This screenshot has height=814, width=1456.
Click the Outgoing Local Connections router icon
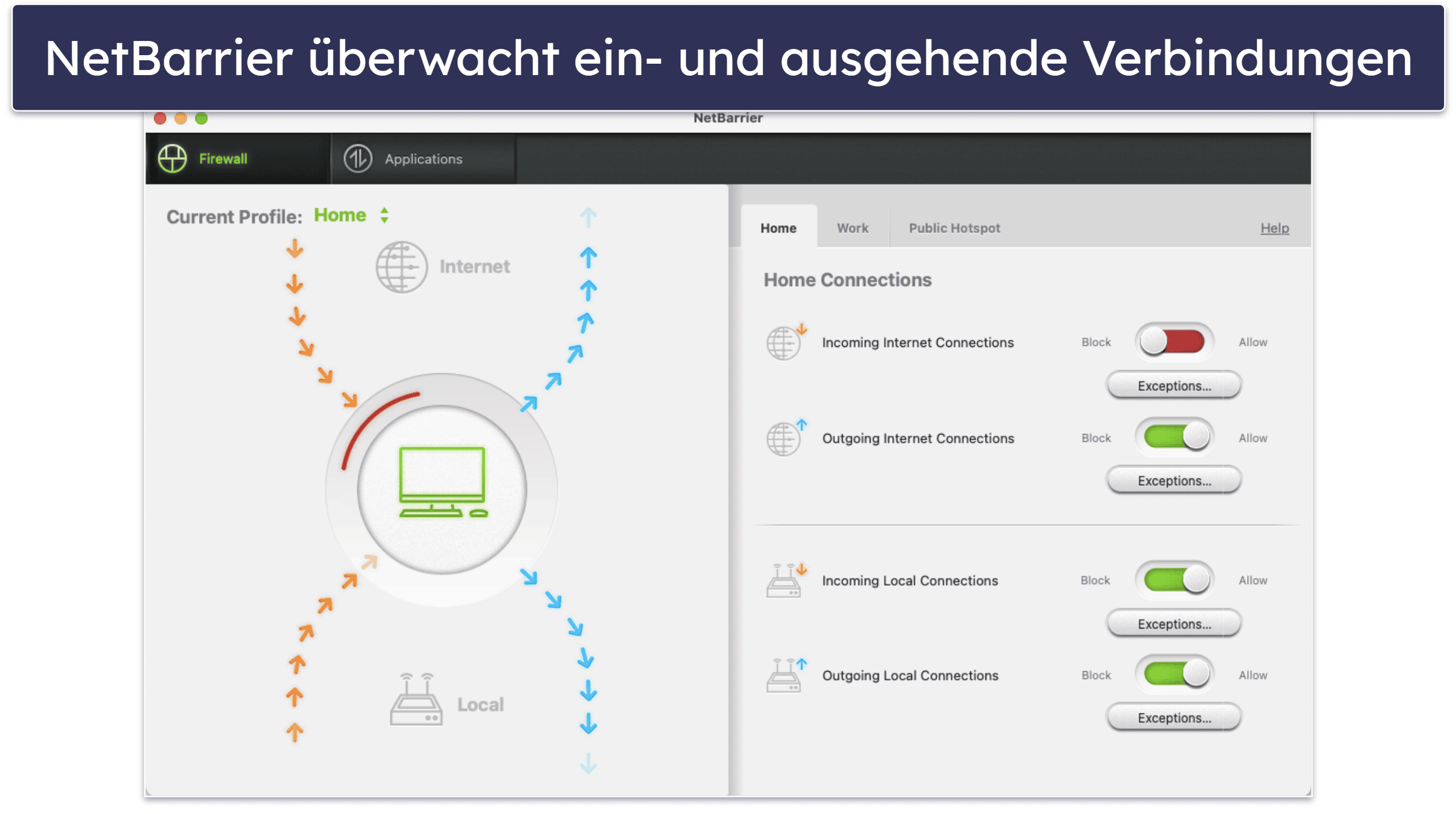pos(785,675)
